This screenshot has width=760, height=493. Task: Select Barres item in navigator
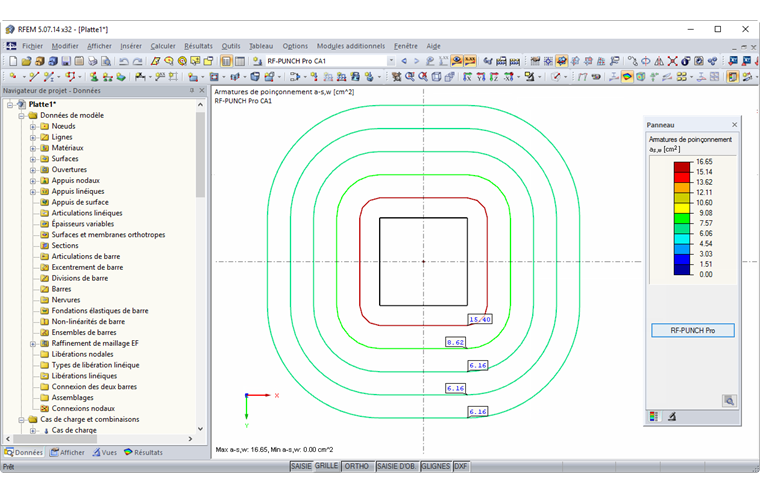click(x=61, y=289)
